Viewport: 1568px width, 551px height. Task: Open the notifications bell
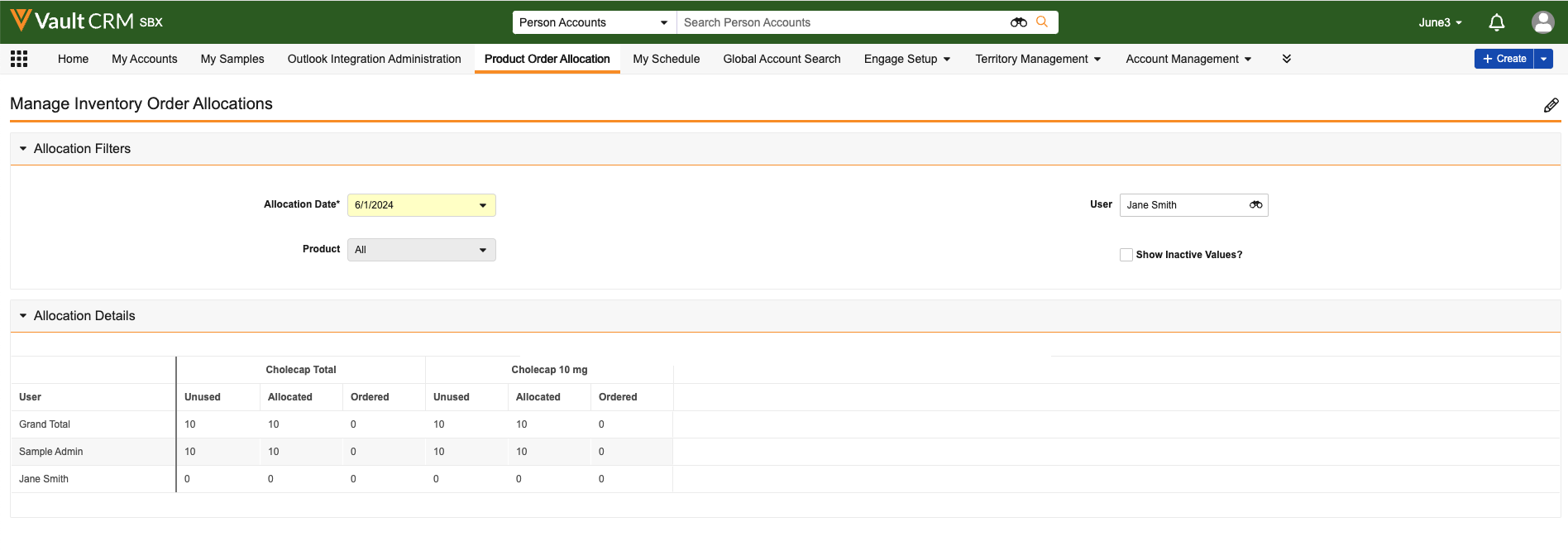1496,22
